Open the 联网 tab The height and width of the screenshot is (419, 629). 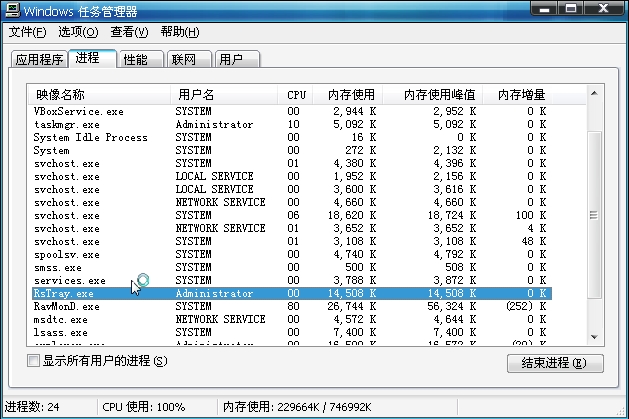pos(189,59)
